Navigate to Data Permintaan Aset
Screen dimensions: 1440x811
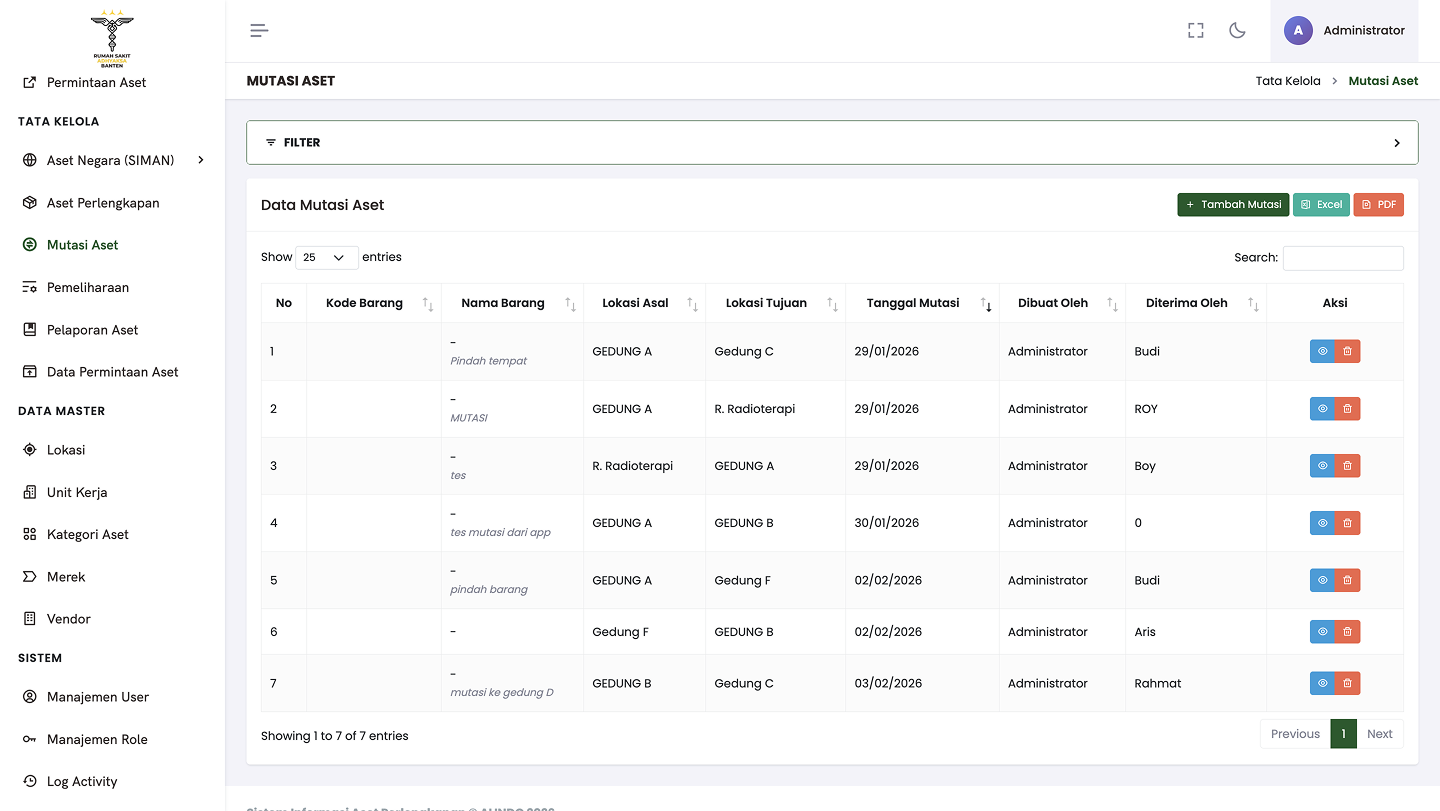pyautogui.click(x=112, y=372)
